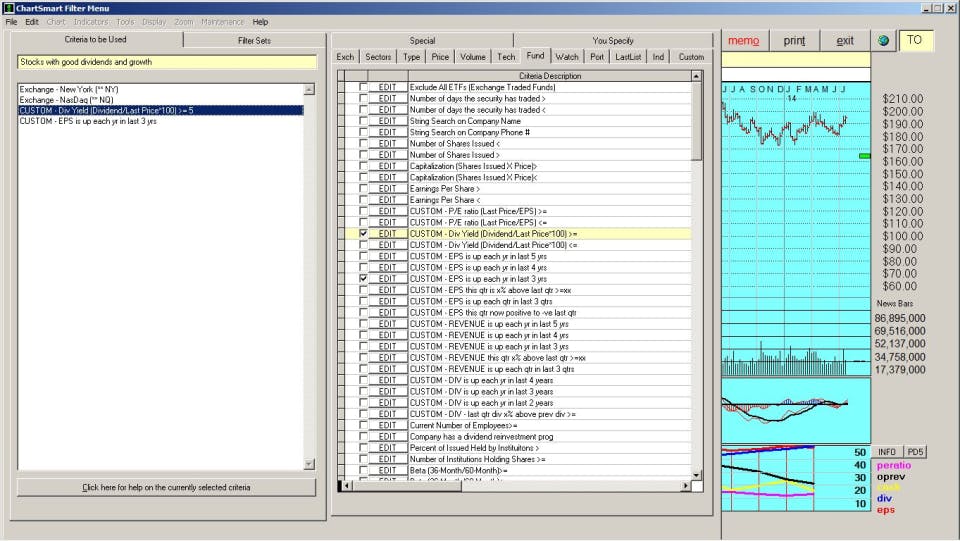Click the criteria table scroll-down arrow
This screenshot has width=960, height=541.
(696, 475)
